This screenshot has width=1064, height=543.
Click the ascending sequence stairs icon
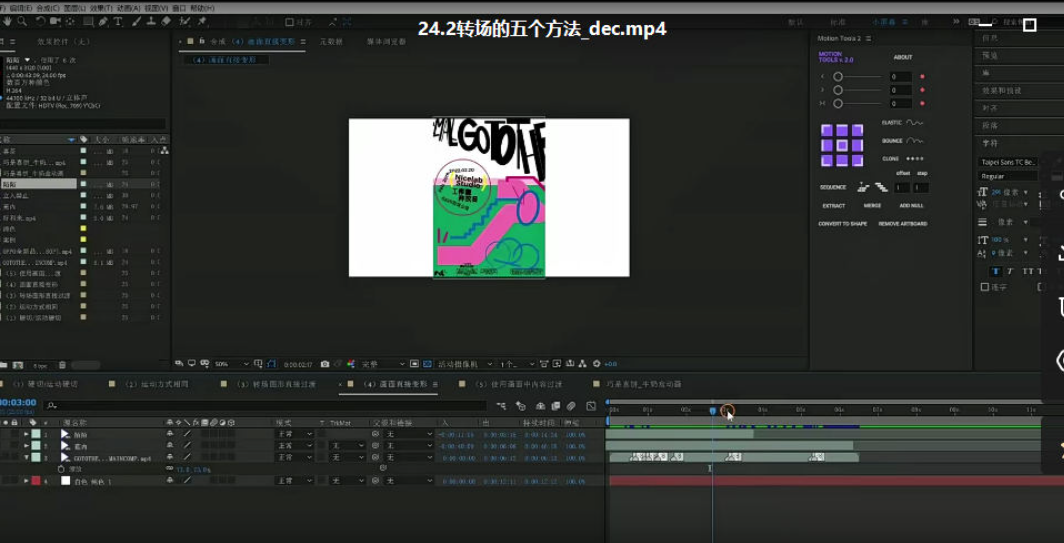pyautogui.click(x=862, y=187)
